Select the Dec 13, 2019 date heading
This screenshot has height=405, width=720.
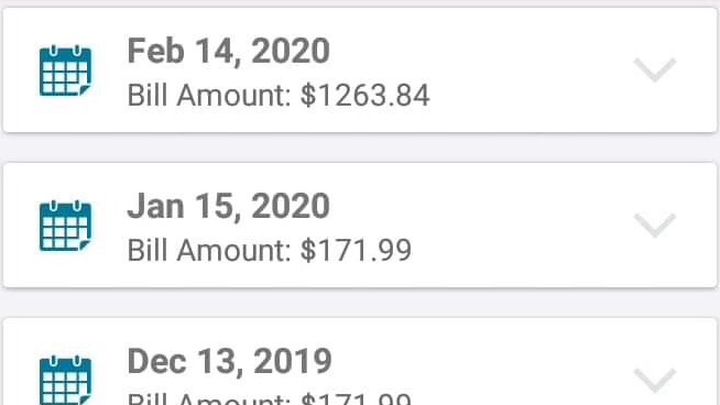pos(229,361)
